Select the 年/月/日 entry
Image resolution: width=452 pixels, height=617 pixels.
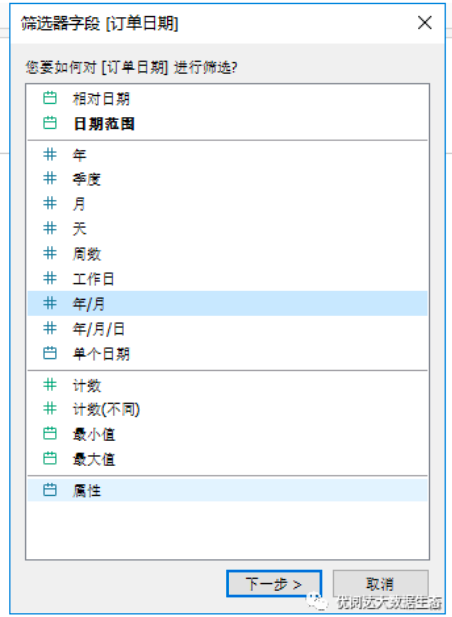227,328
